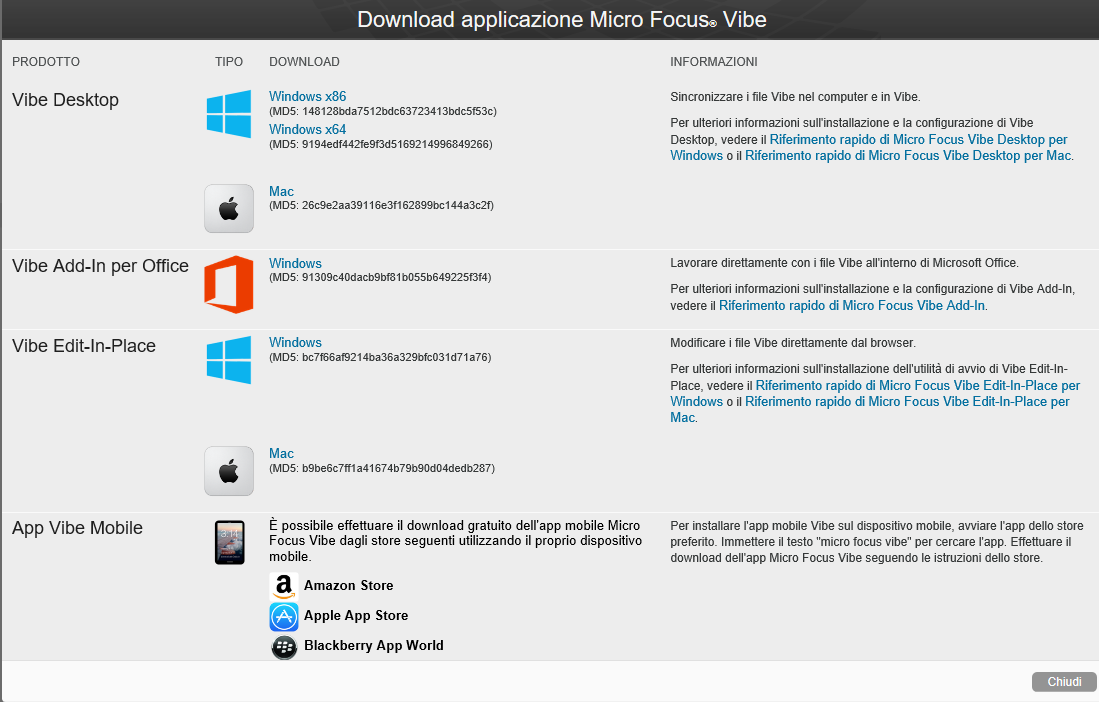The image size is (1099, 702).
Task: Click the Download applicazione Micro Focus Vibe title
Action: [x=561, y=20]
